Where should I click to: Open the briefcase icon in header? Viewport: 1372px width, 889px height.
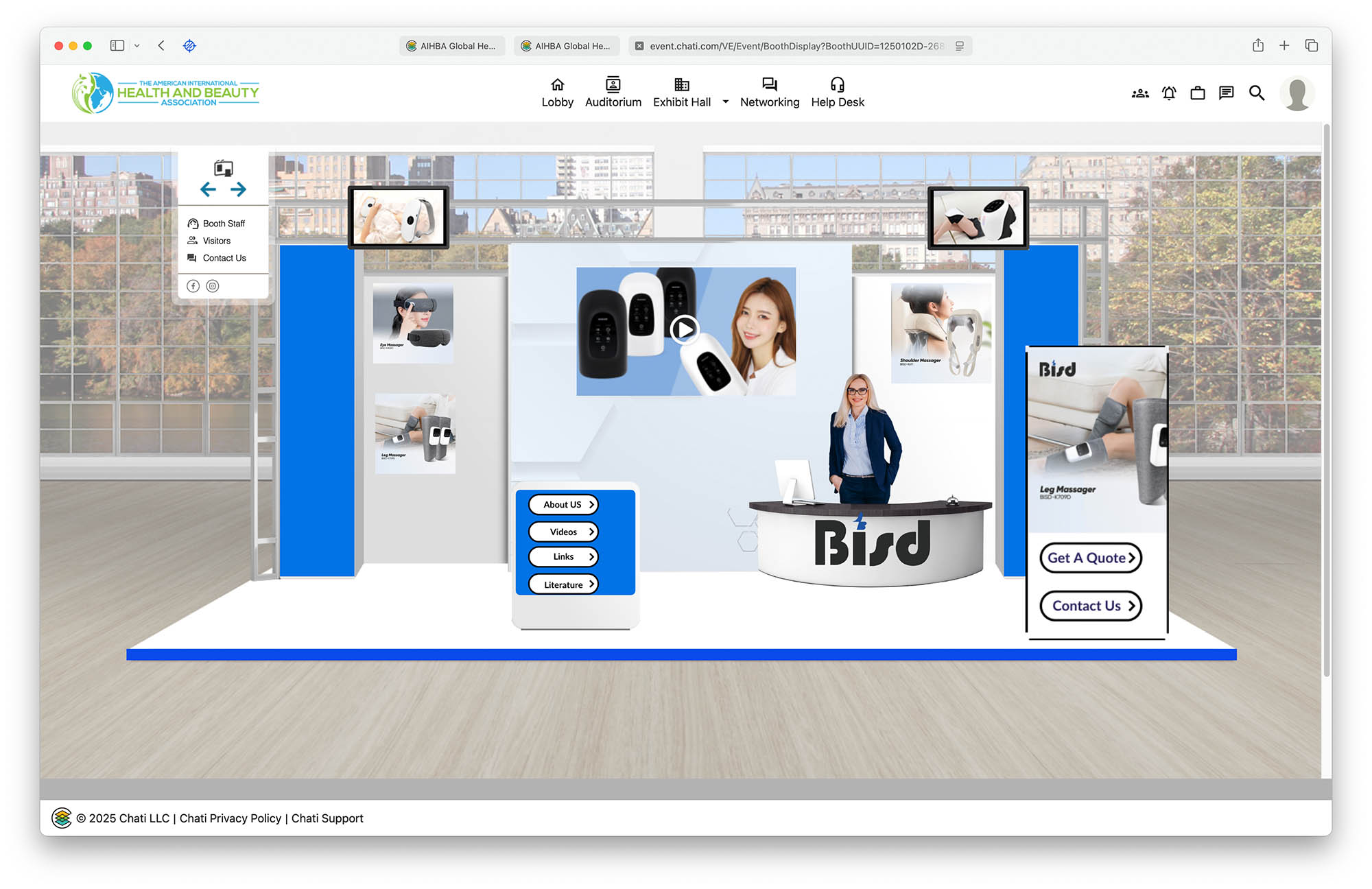(1198, 93)
